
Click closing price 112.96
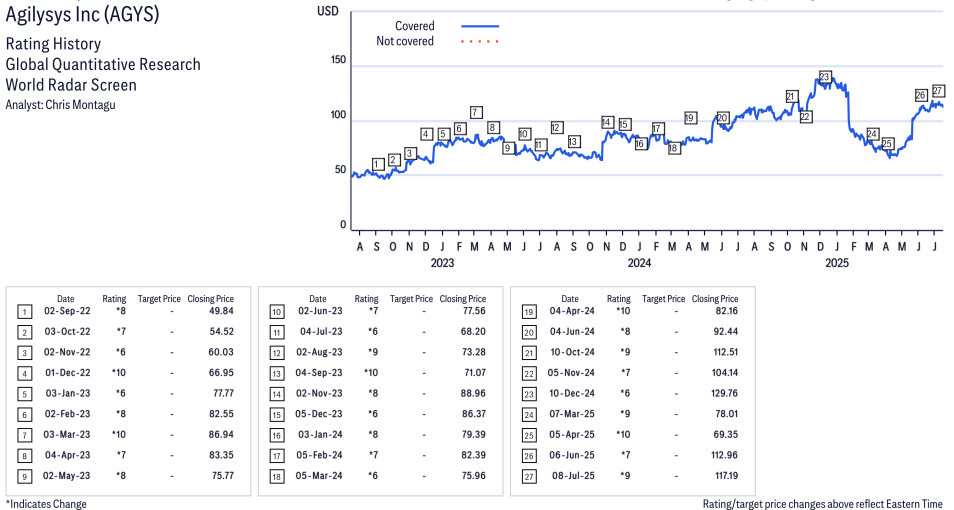point(725,455)
